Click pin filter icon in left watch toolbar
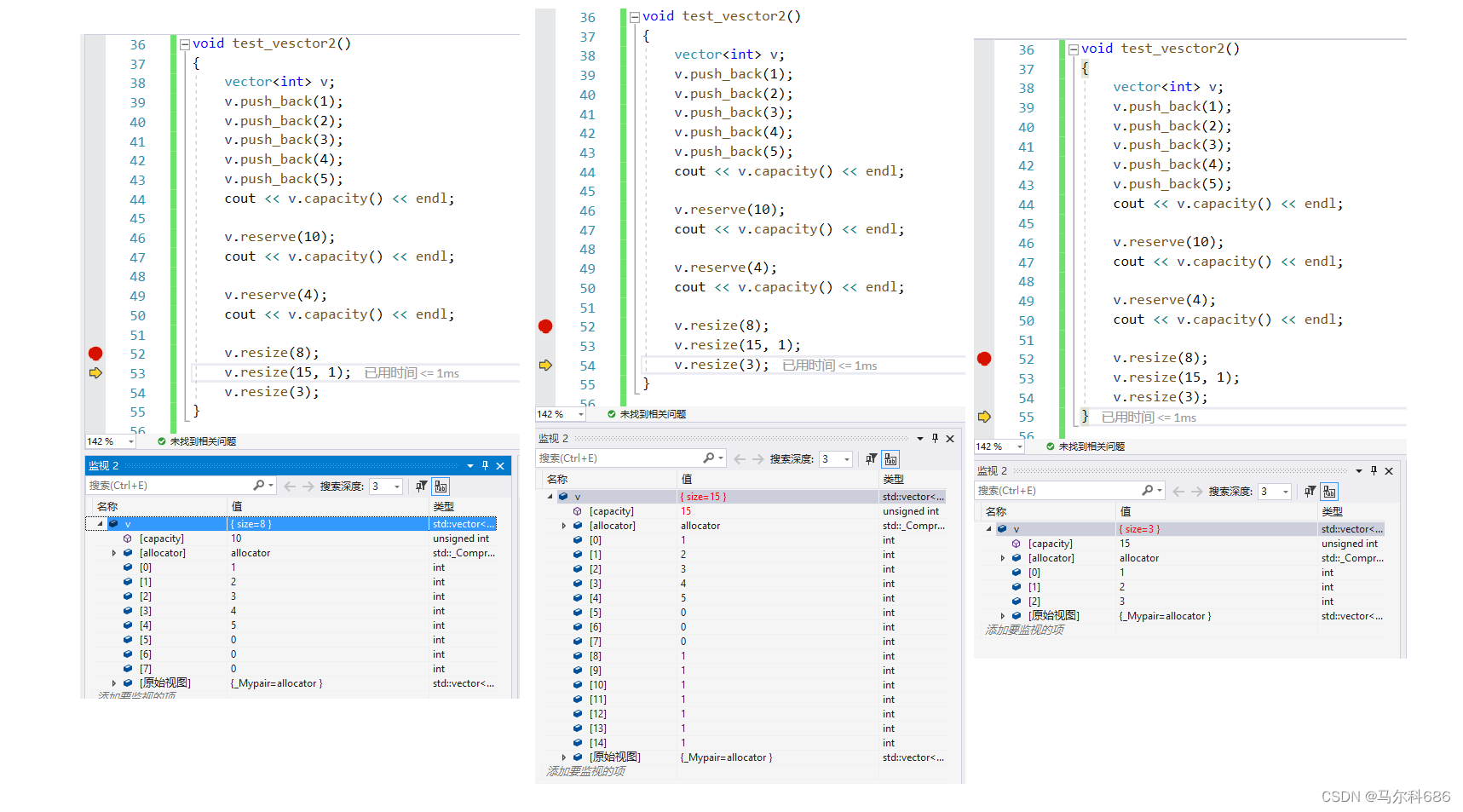This screenshot has width=1463, height=812. [x=421, y=487]
